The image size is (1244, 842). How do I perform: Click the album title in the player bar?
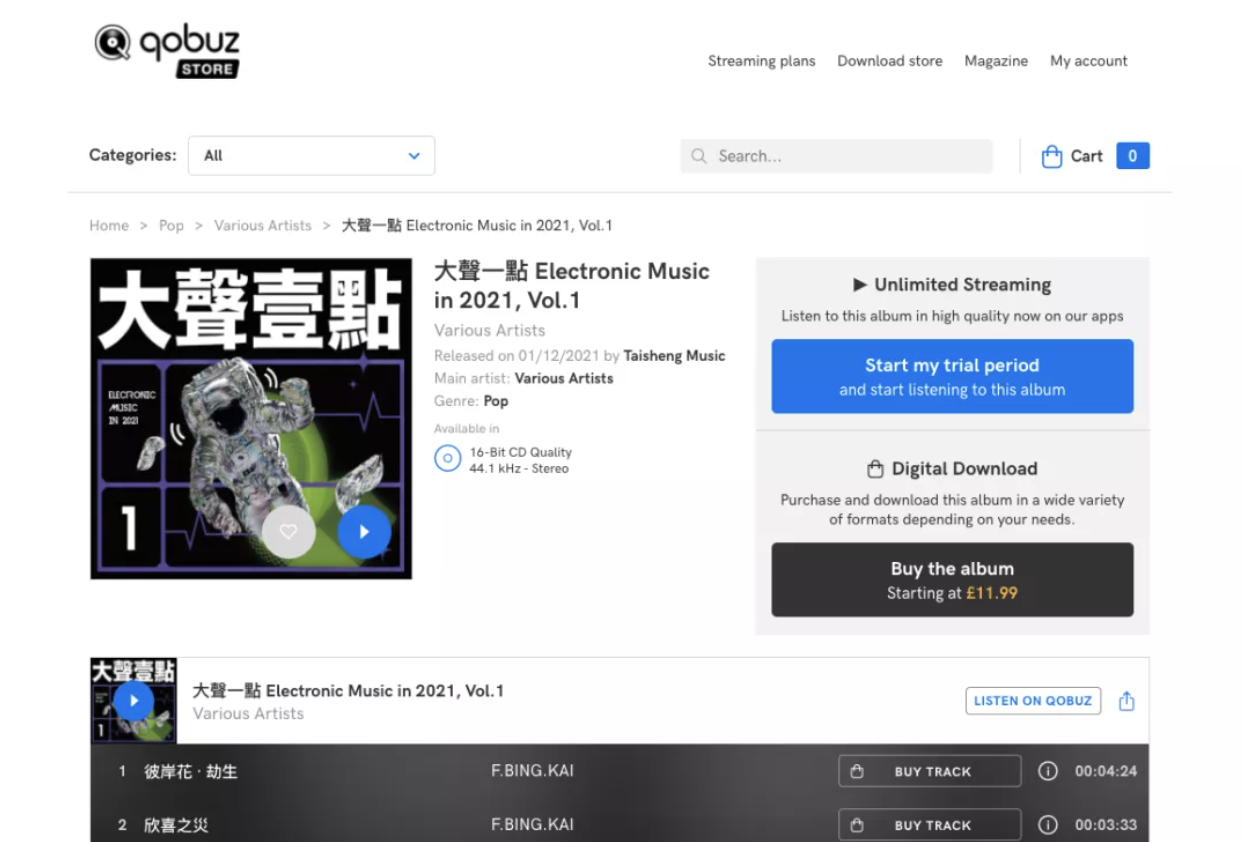pyautogui.click(x=348, y=691)
